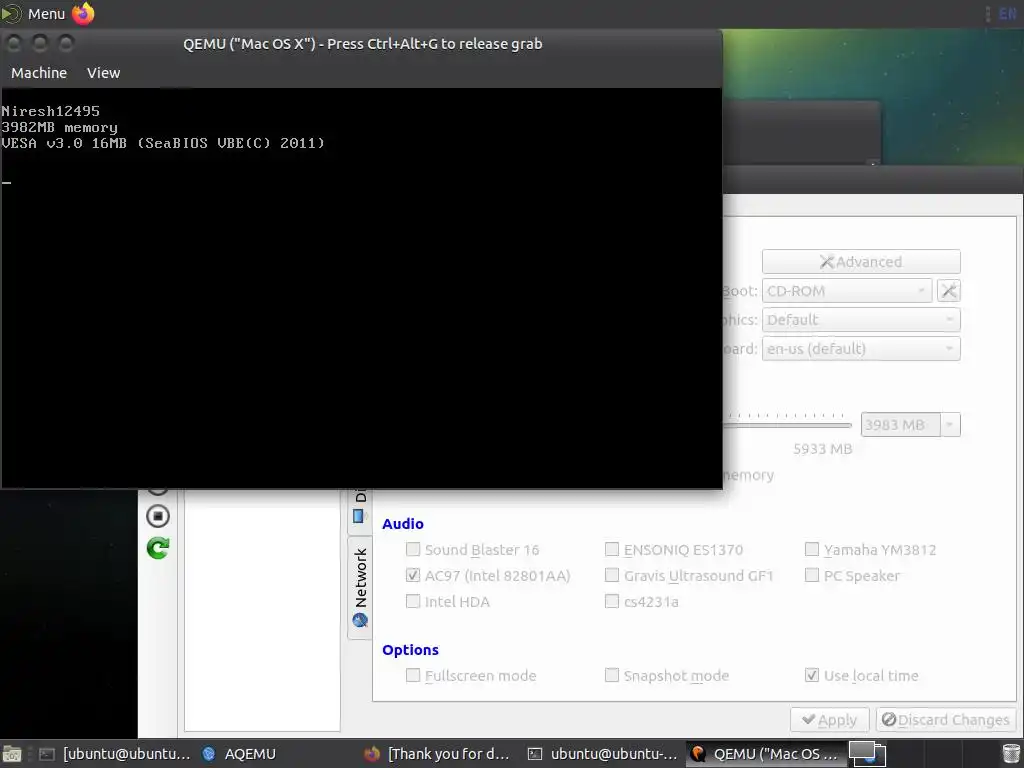Screen dimensions: 1024x768
Task: Open the Trash icon in bottom panel
Action: (x=1010, y=754)
